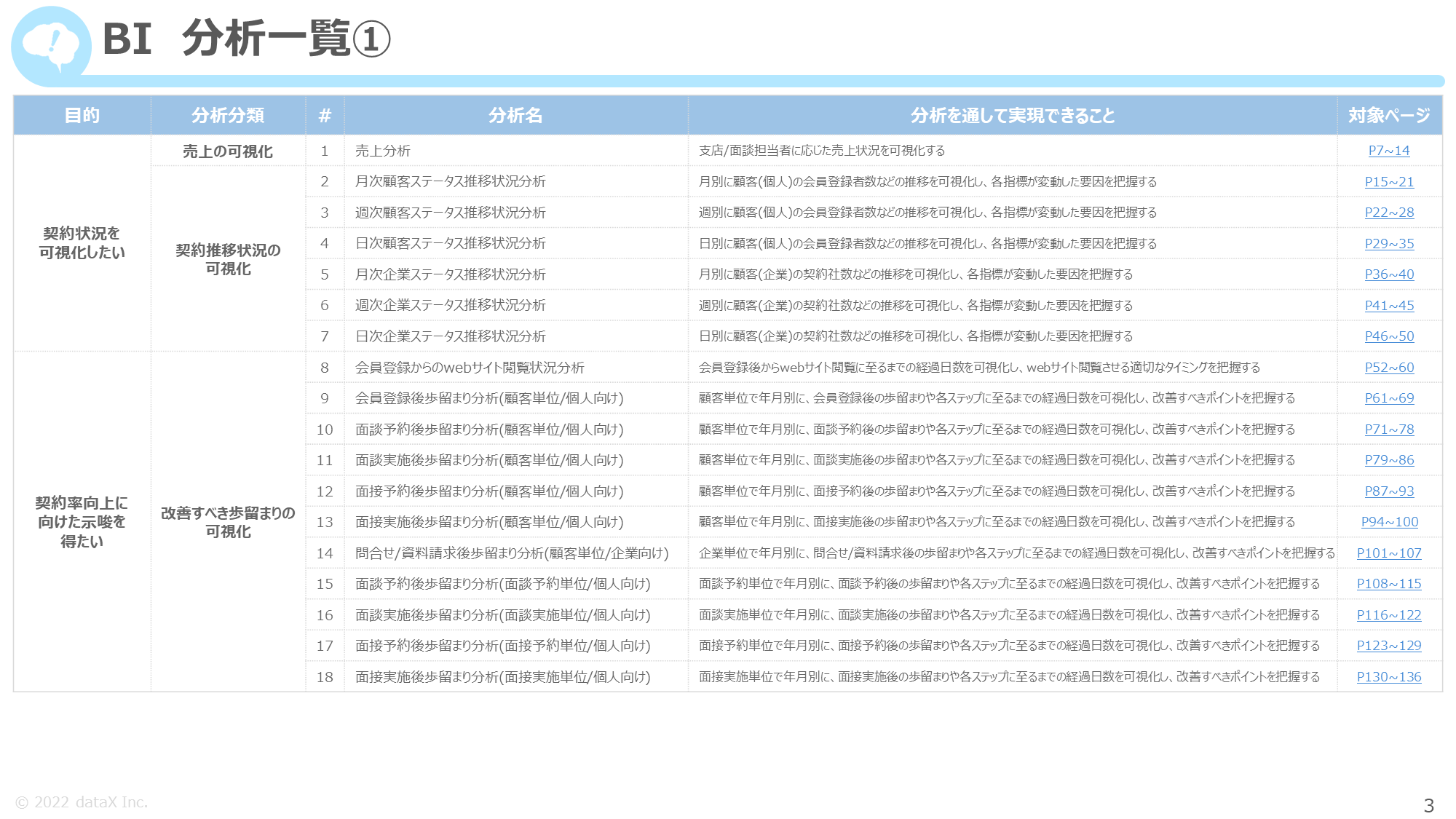Open page link P130~136
This screenshot has height=819, width=1456.
point(1389,677)
